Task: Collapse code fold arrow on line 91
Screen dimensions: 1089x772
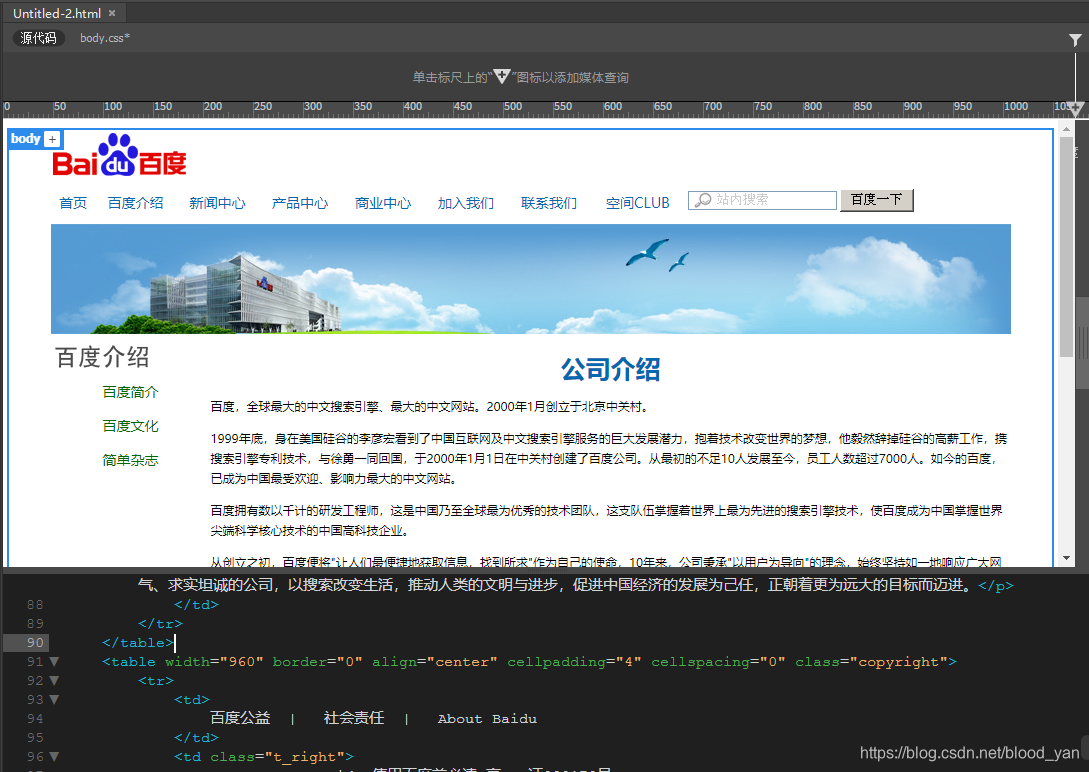Action: [53, 662]
